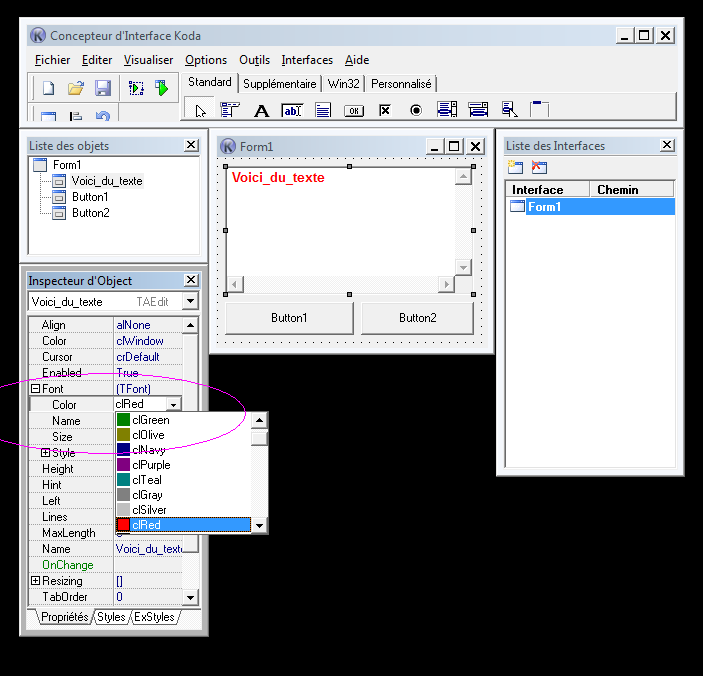This screenshot has height=676, width=703.
Task: Switch to the ExStyles inspector tab
Action: (x=154, y=617)
